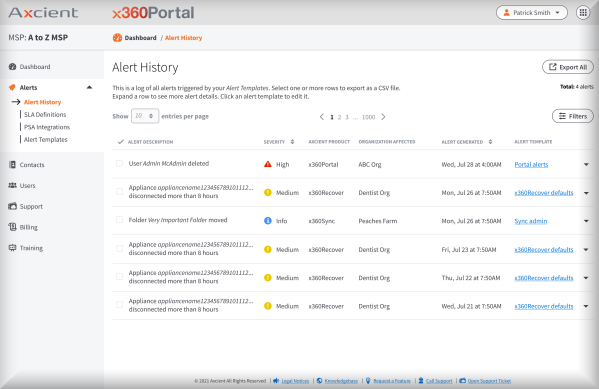Click the Support icon in sidebar
The height and width of the screenshot is (389, 599).
[x=12, y=206]
